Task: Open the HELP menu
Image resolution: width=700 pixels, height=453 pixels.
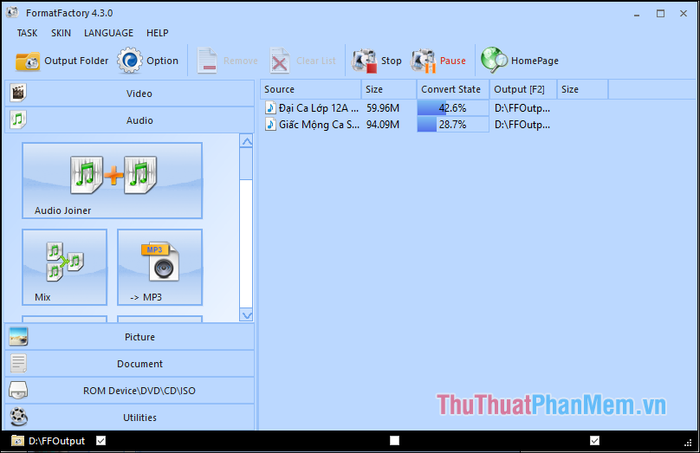Action: (x=157, y=33)
